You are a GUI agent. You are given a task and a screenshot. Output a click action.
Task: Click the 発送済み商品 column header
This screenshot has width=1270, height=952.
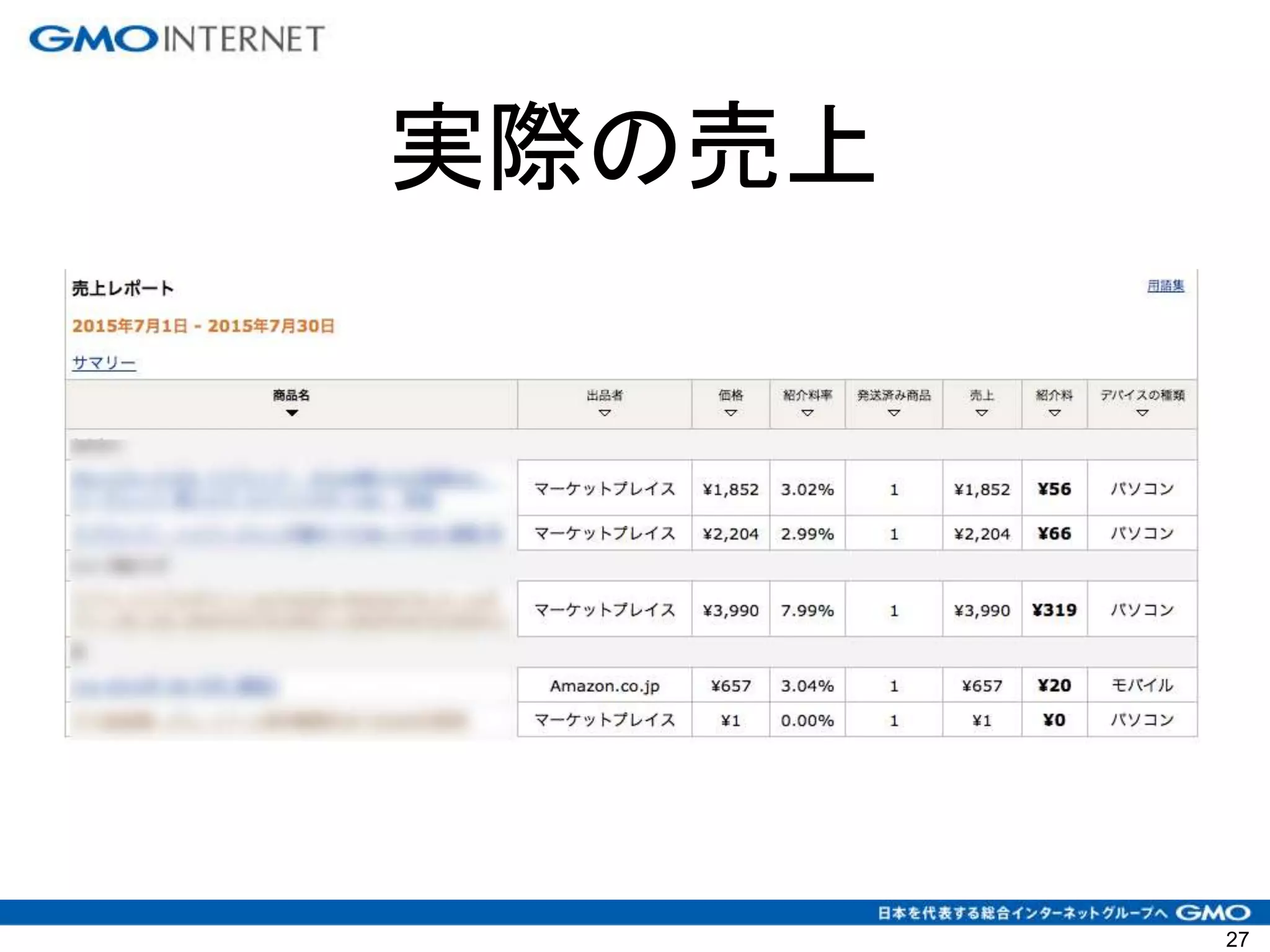click(x=894, y=404)
